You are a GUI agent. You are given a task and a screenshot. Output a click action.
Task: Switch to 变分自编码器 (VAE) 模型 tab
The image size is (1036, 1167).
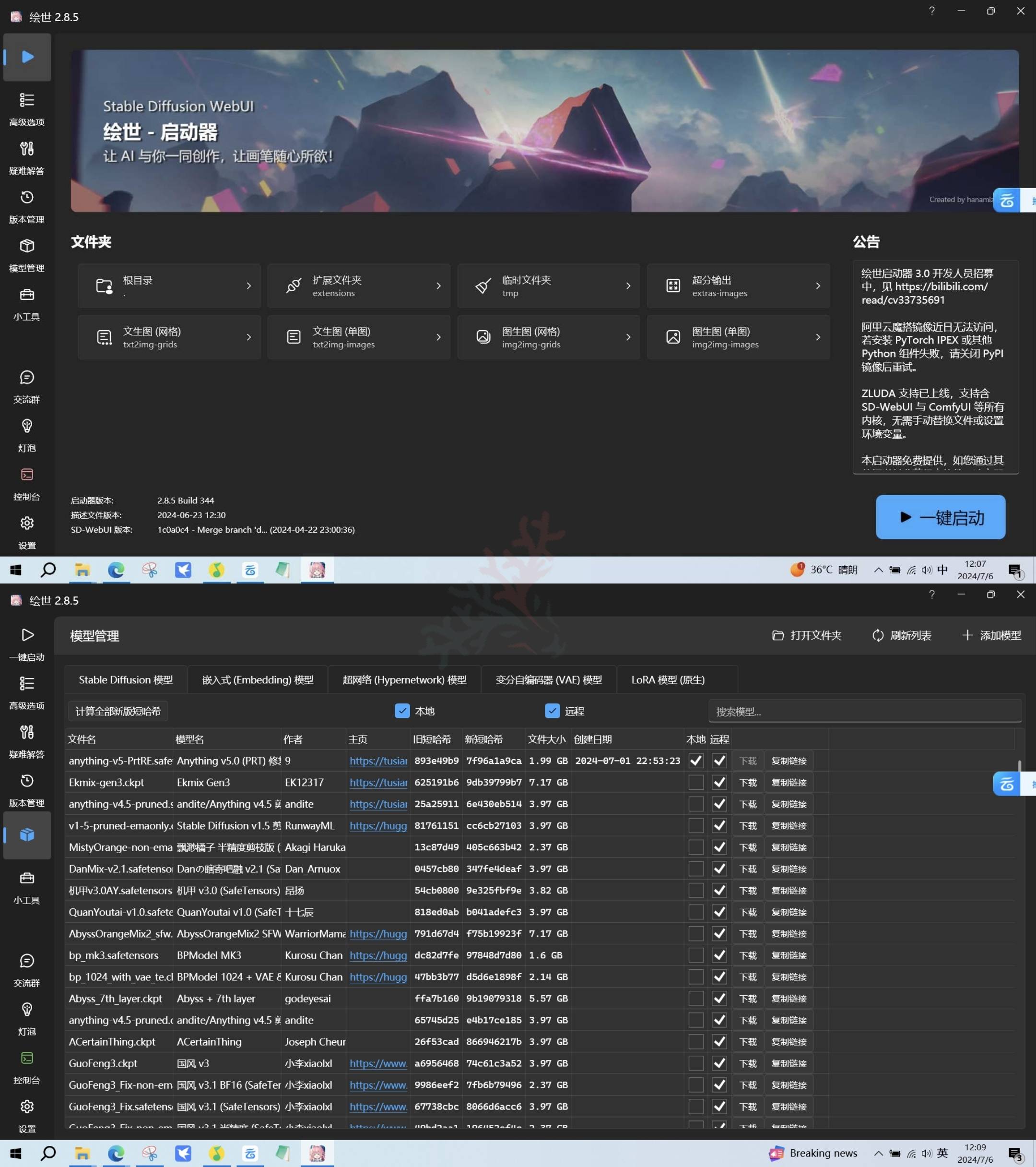click(549, 679)
